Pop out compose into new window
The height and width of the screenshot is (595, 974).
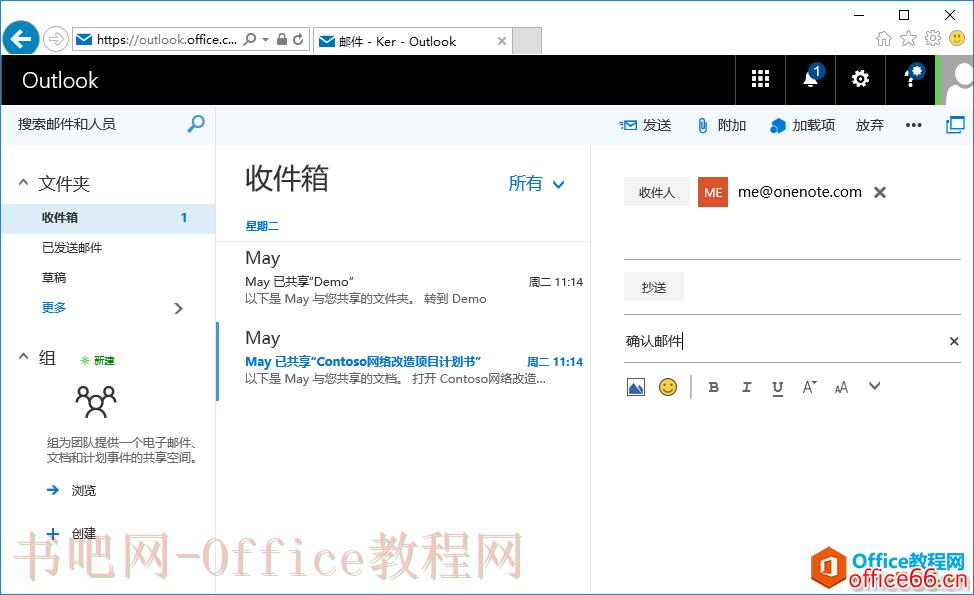(x=955, y=125)
